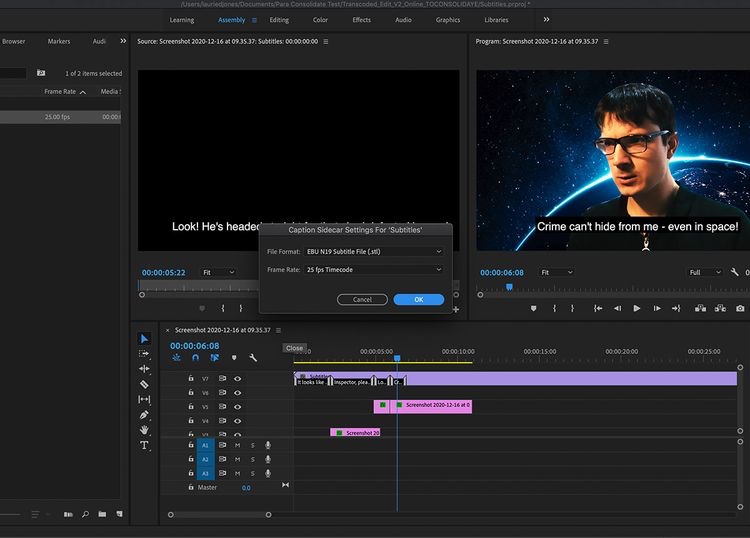The image size is (750, 538).
Task: Mute audio track A1
Action: [237, 445]
